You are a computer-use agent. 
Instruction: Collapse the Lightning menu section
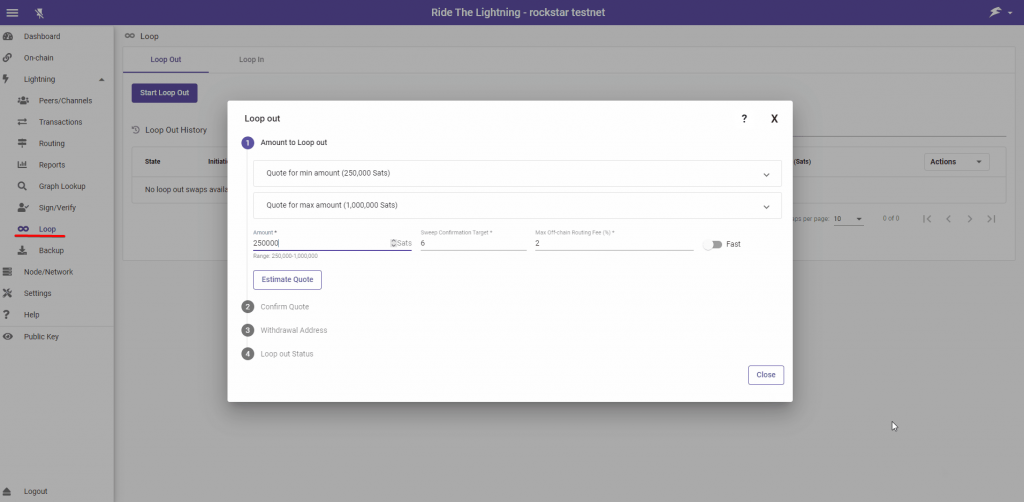point(101,80)
